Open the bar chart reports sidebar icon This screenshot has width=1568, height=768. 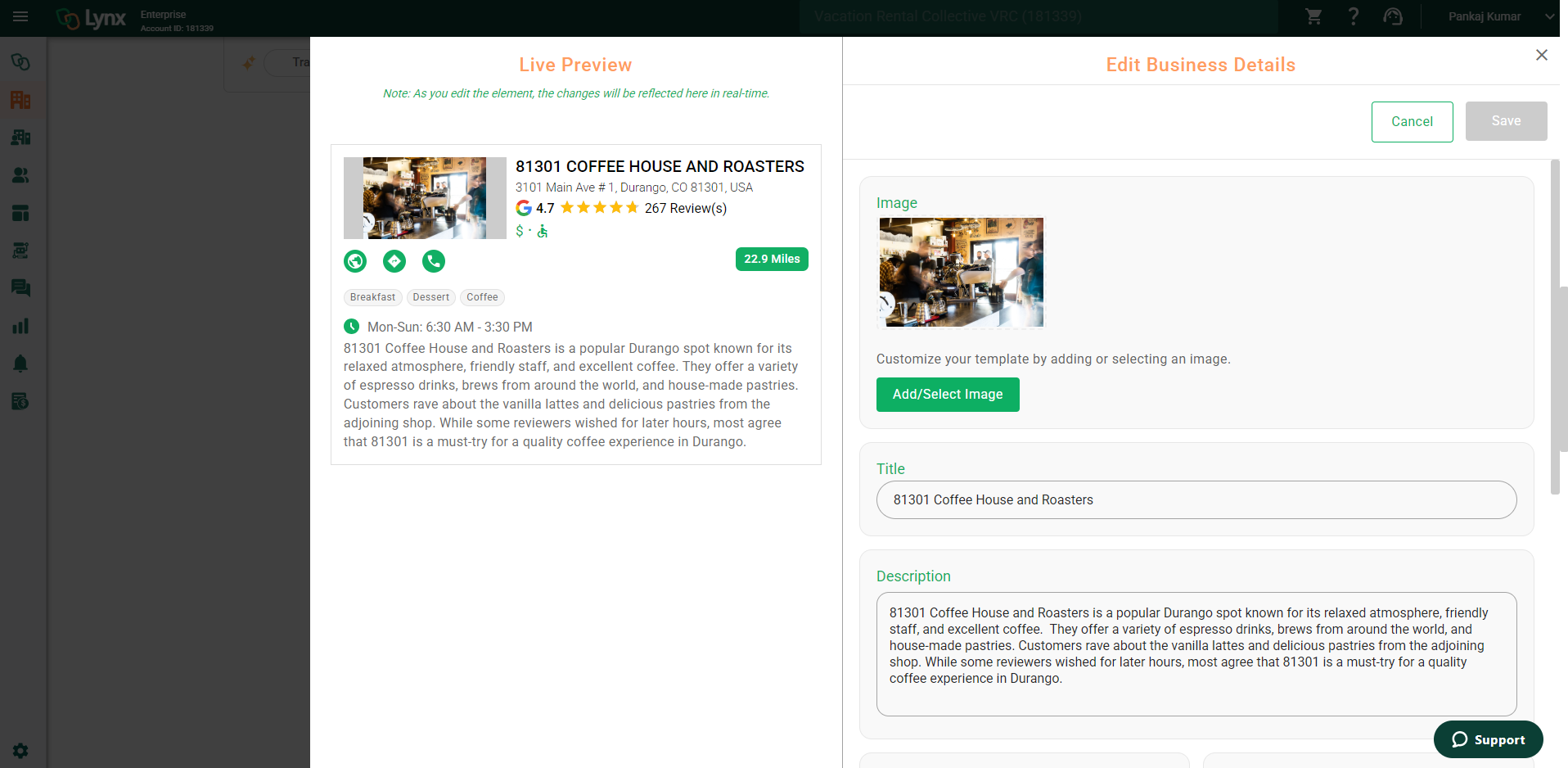[20, 326]
